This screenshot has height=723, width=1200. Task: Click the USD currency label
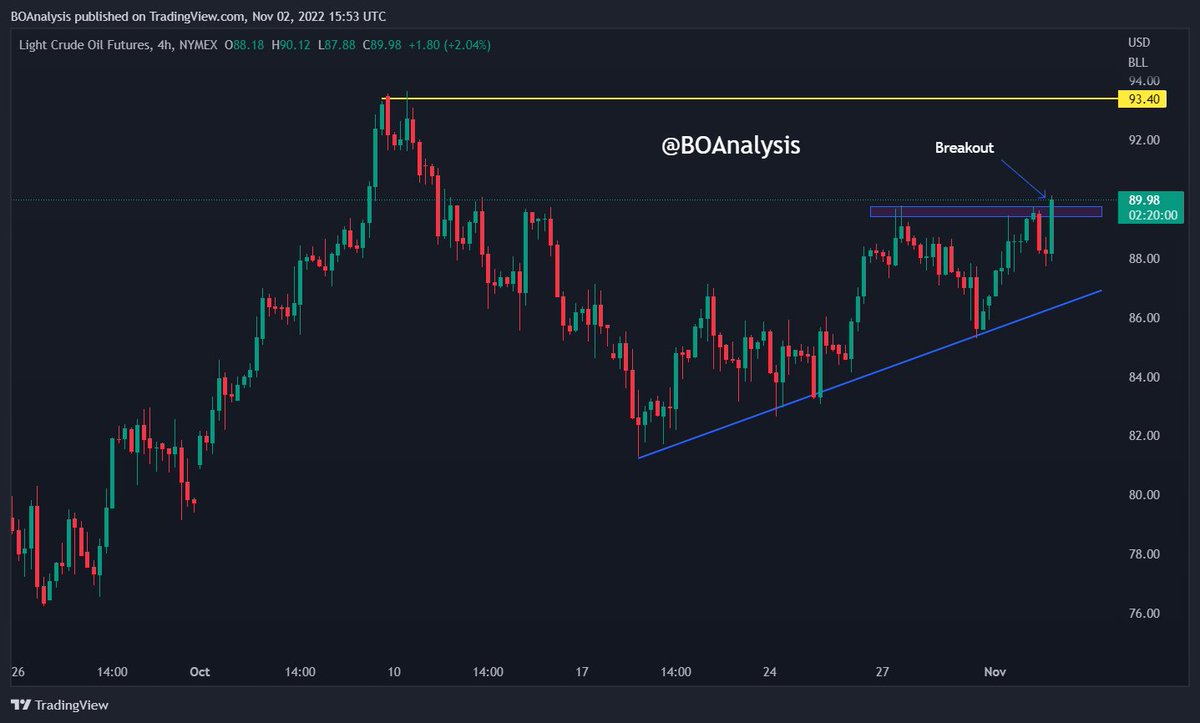tap(1139, 43)
